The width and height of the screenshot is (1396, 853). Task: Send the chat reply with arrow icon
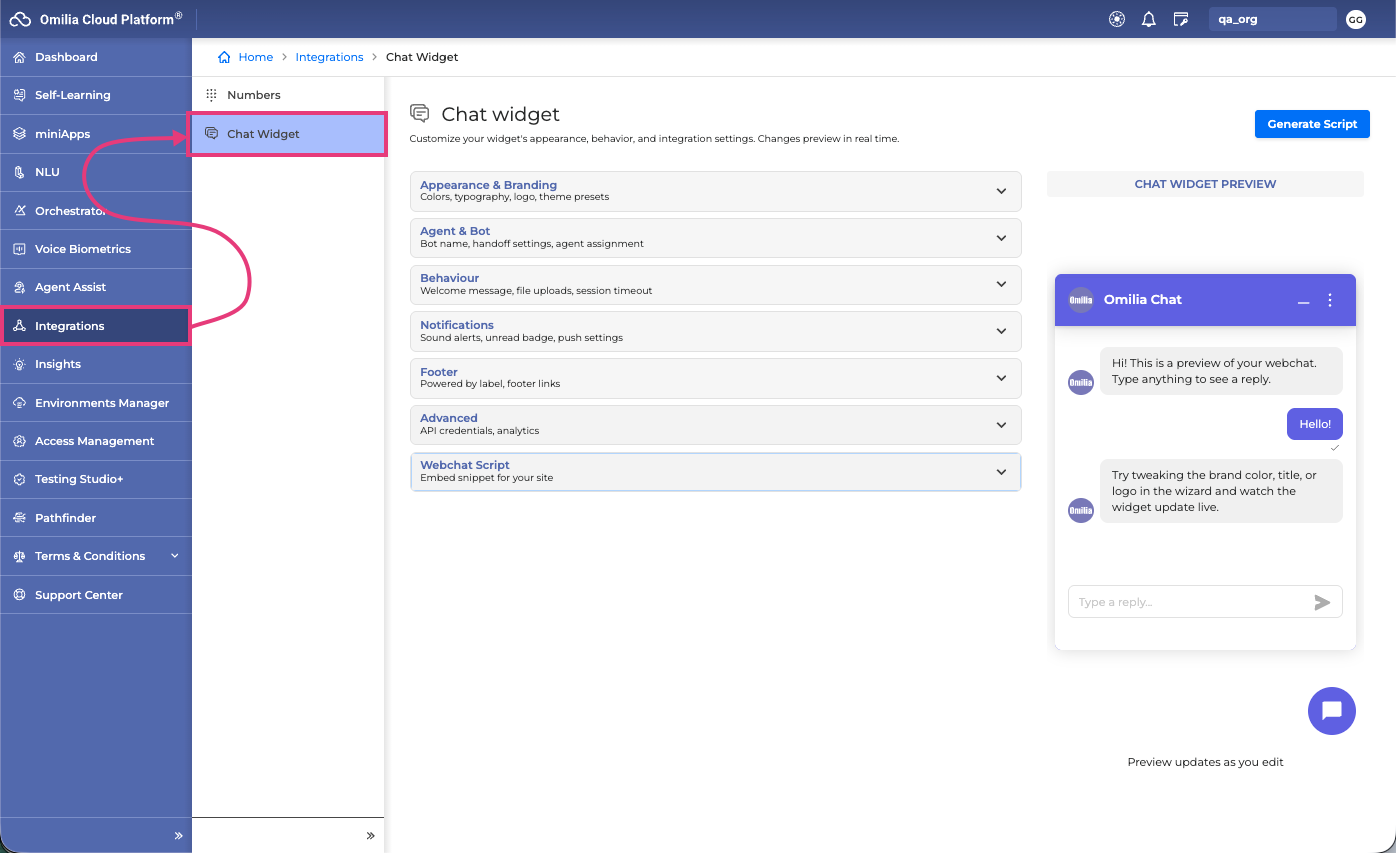[1322, 602]
